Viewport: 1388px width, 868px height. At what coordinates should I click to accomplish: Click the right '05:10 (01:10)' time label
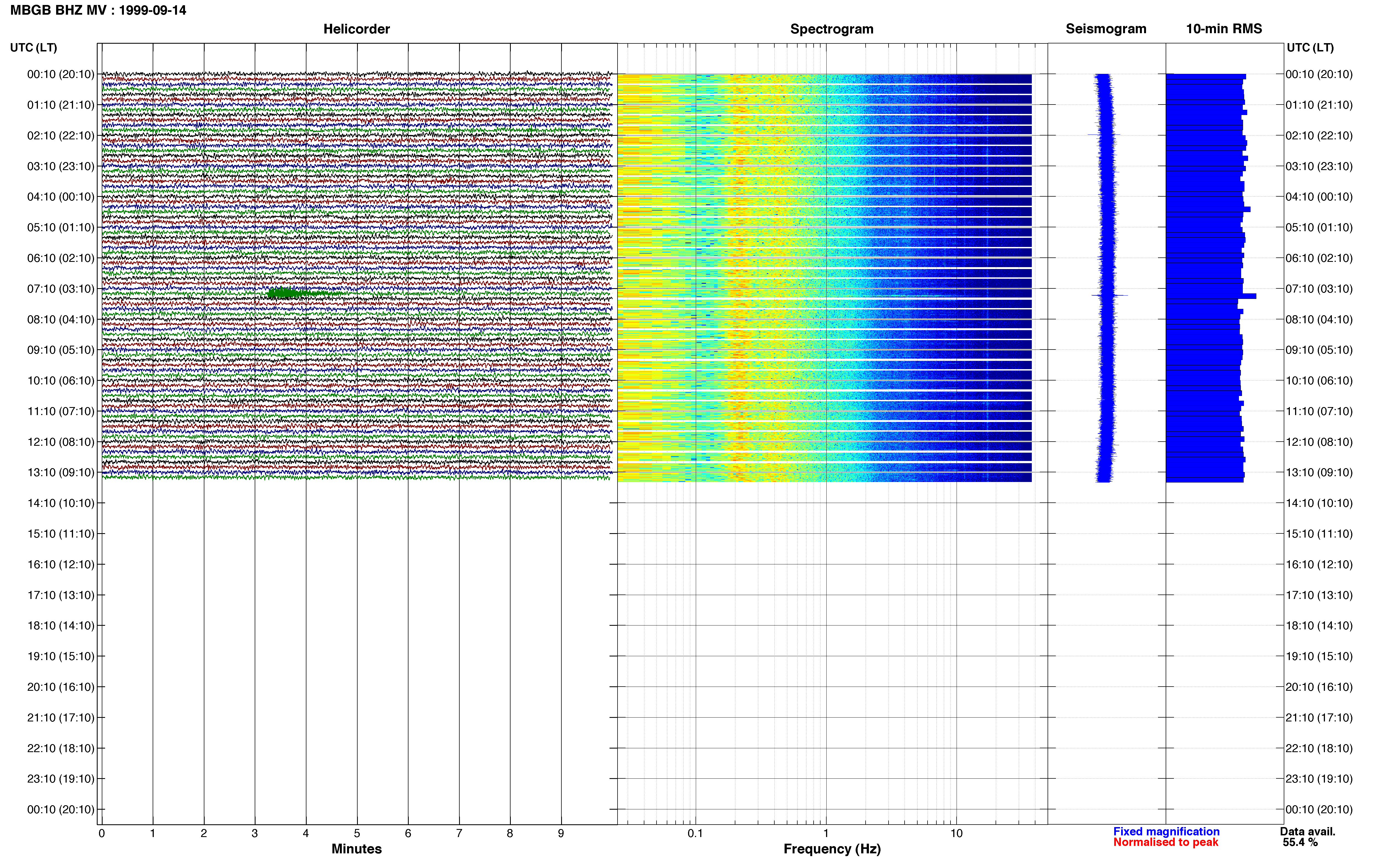tap(1319, 227)
